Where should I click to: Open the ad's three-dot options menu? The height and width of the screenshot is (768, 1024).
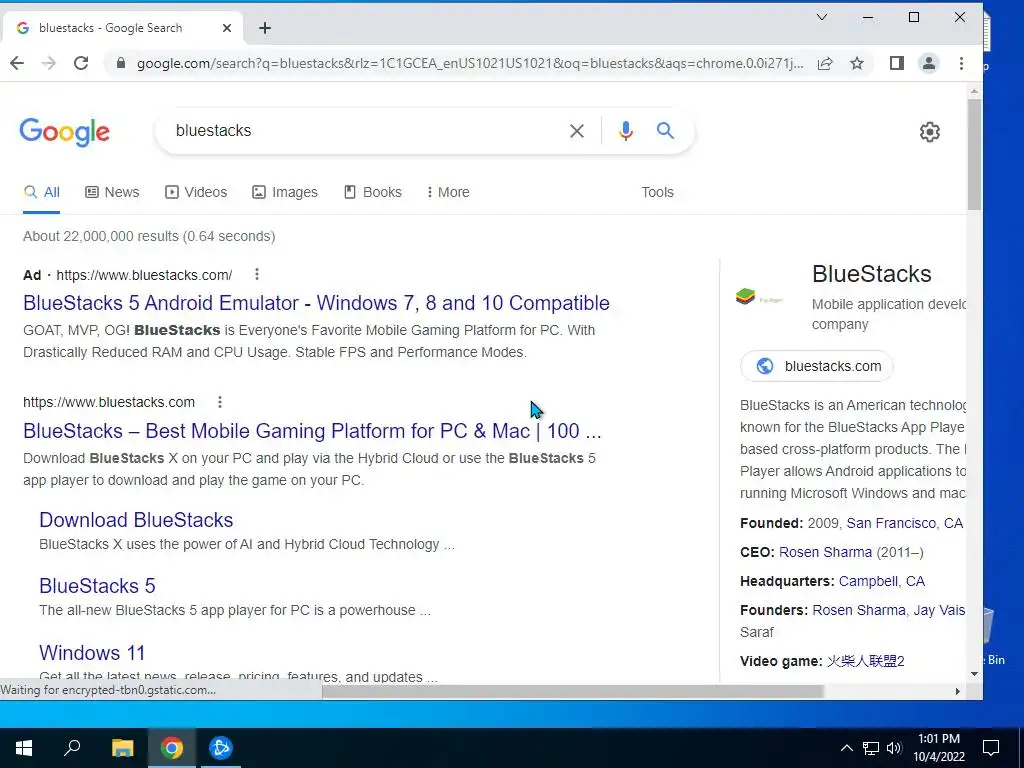pyautogui.click(x=257, y=274)
